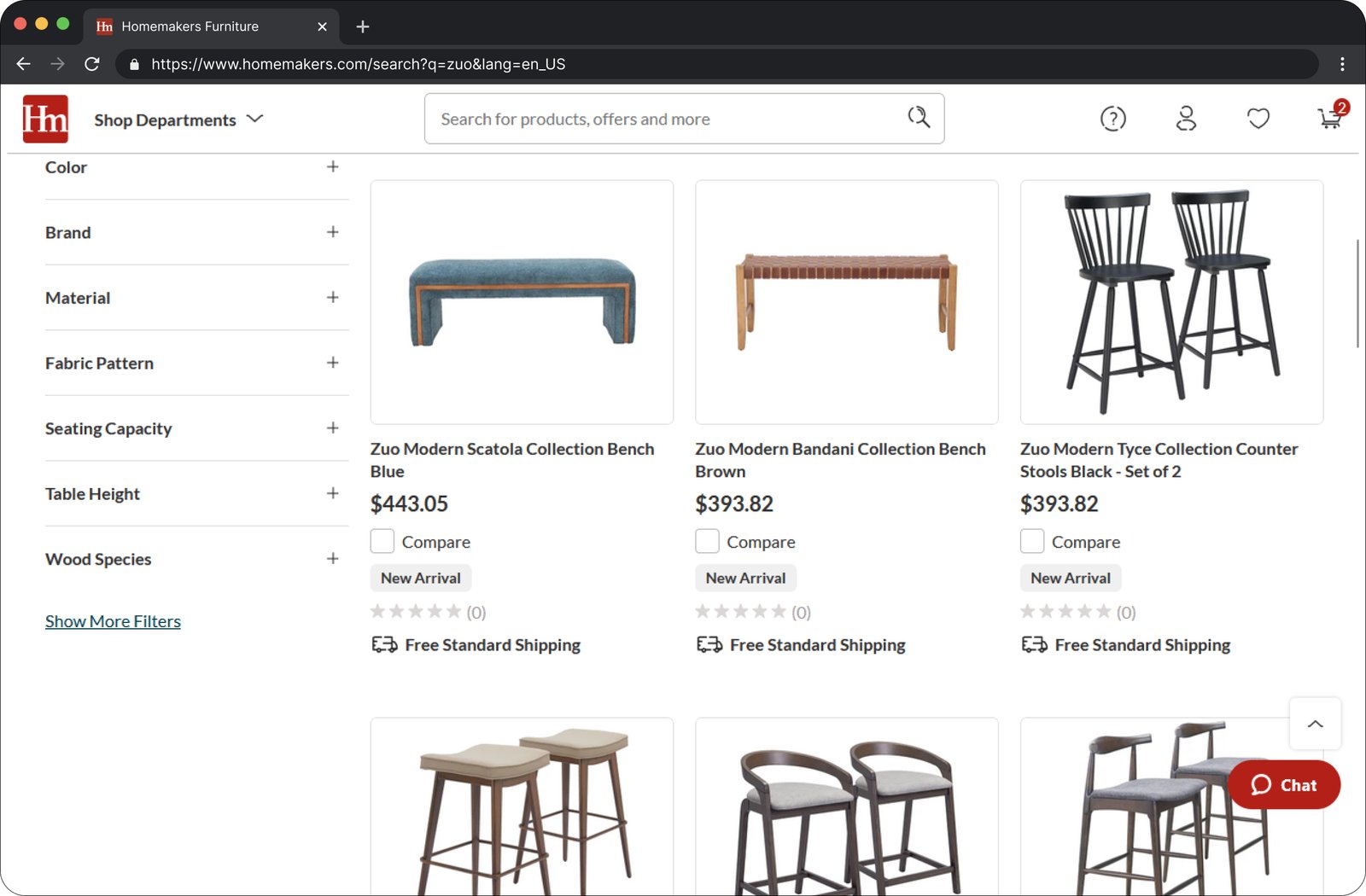Close the Homemakers Furniture tab
1366x896 pixels.
click(322, 26)
